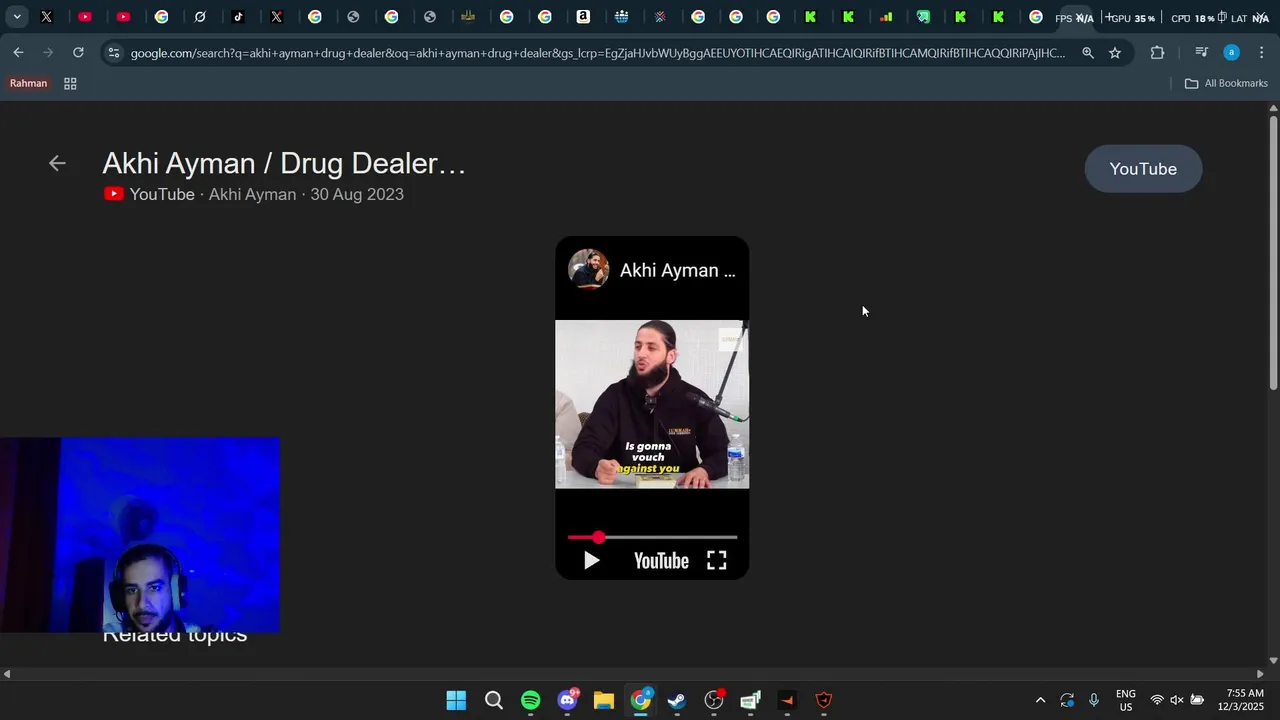Open the Chrome profile avatar
Image resolution: width=1280 pixels, height=720 pixels.
coord(1231,53)
